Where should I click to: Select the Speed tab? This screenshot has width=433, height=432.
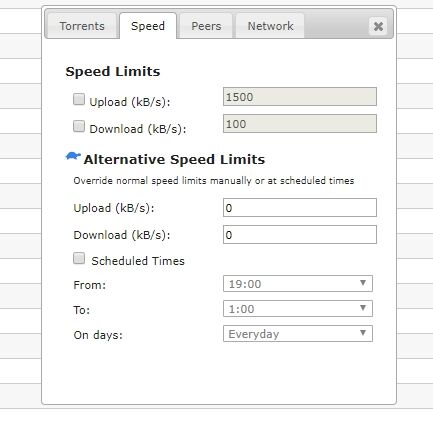pos(148,26)
